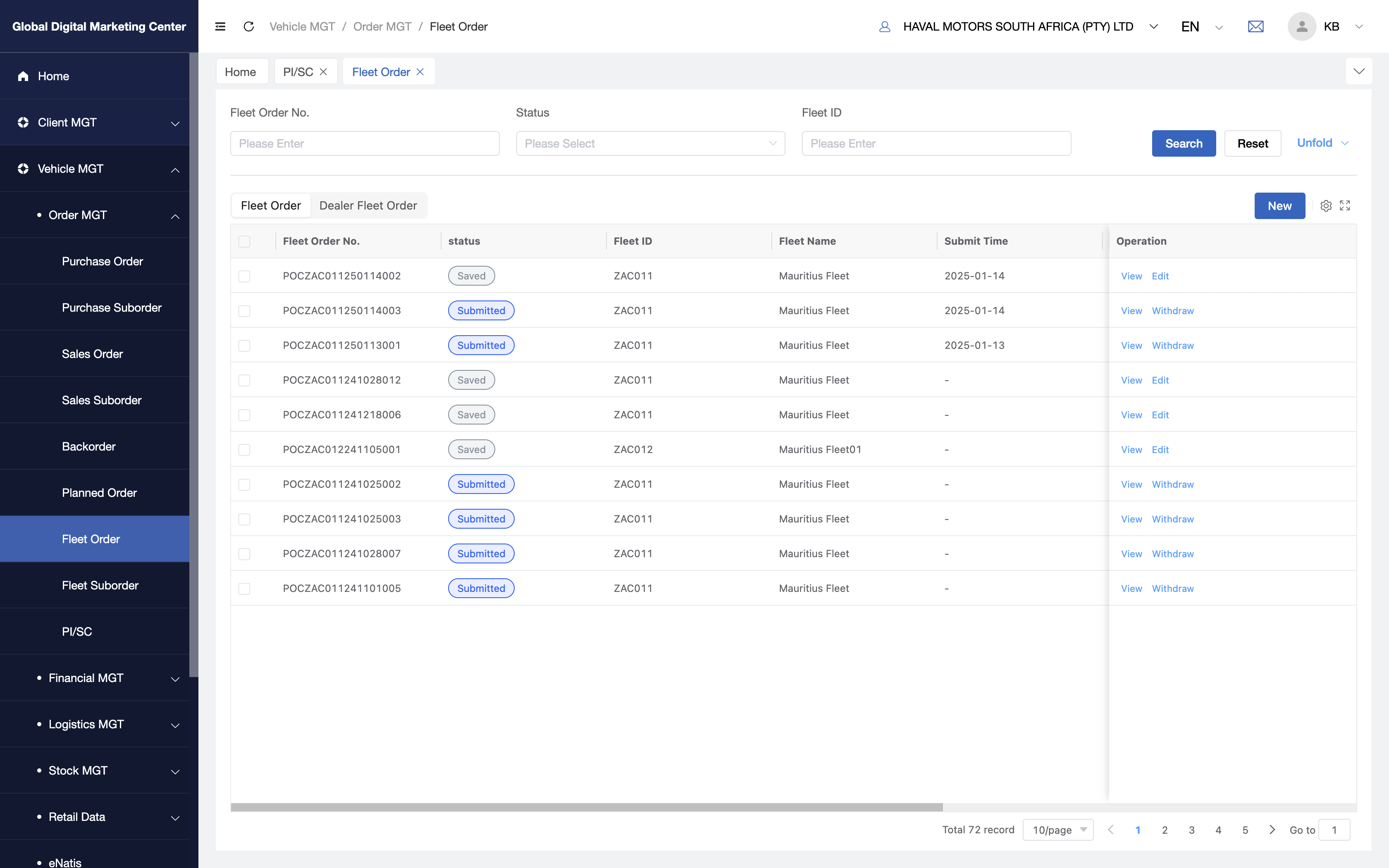Click the Go to page number field
This screenshot has height=868, width=1389.
(x=1334, y=830)
